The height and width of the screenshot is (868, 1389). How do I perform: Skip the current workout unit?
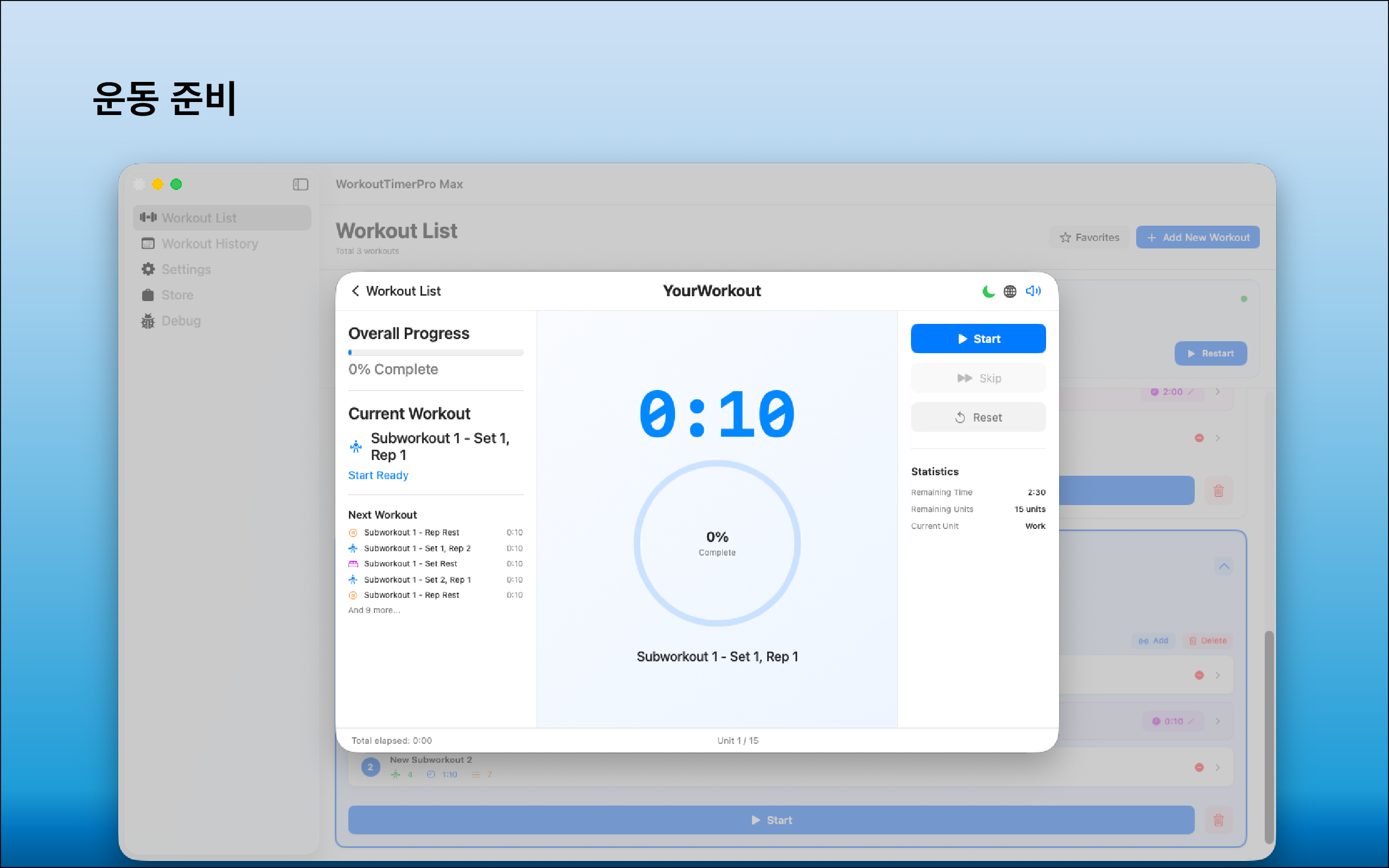[978, 378]
